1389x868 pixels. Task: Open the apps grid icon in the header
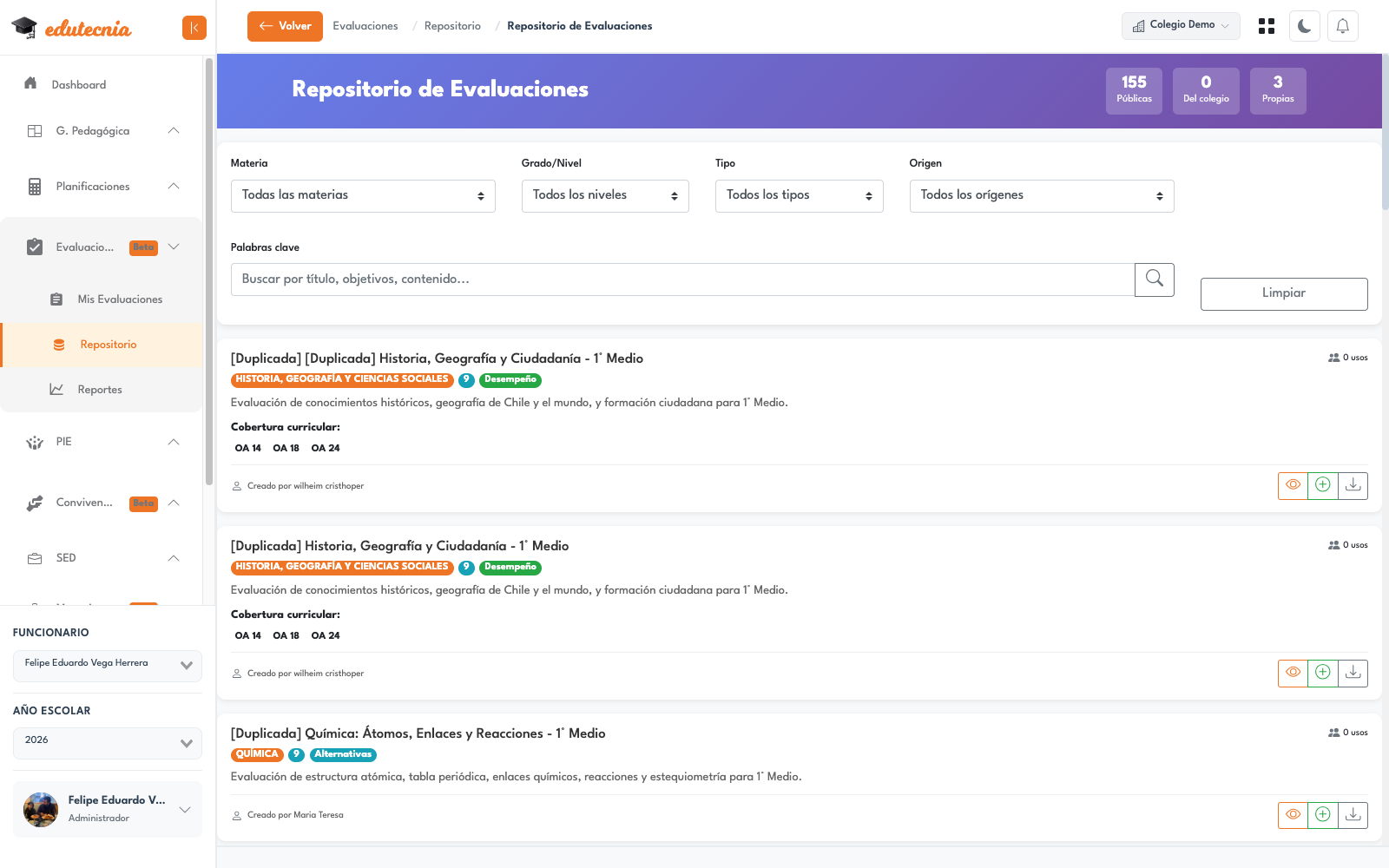(x=1267, y=26)
